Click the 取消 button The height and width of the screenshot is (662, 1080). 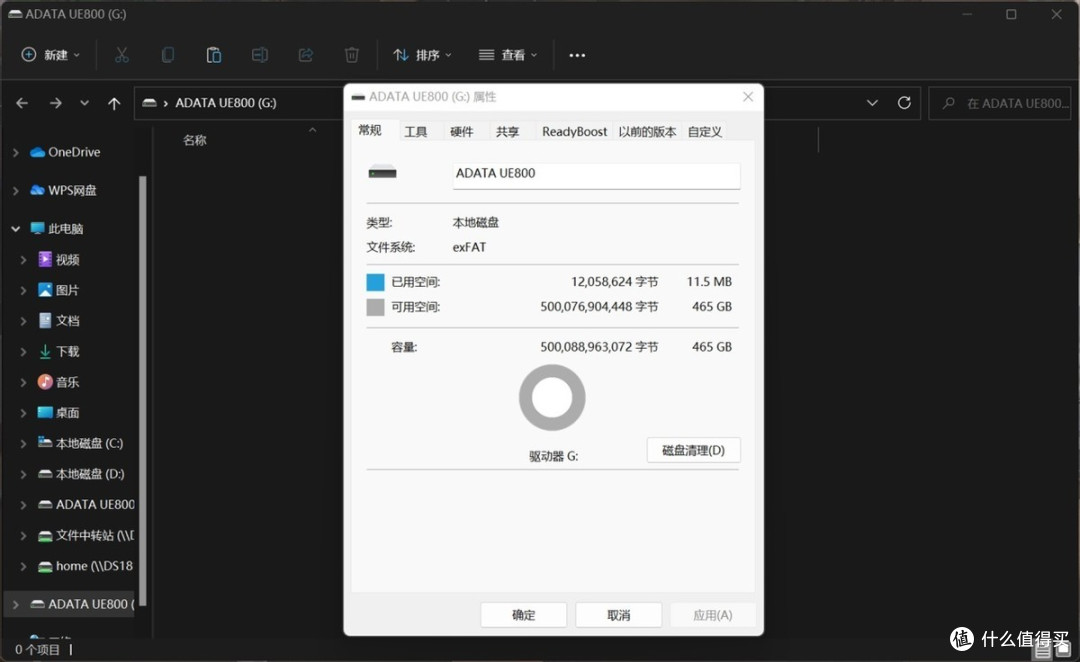tap(619, 615)
